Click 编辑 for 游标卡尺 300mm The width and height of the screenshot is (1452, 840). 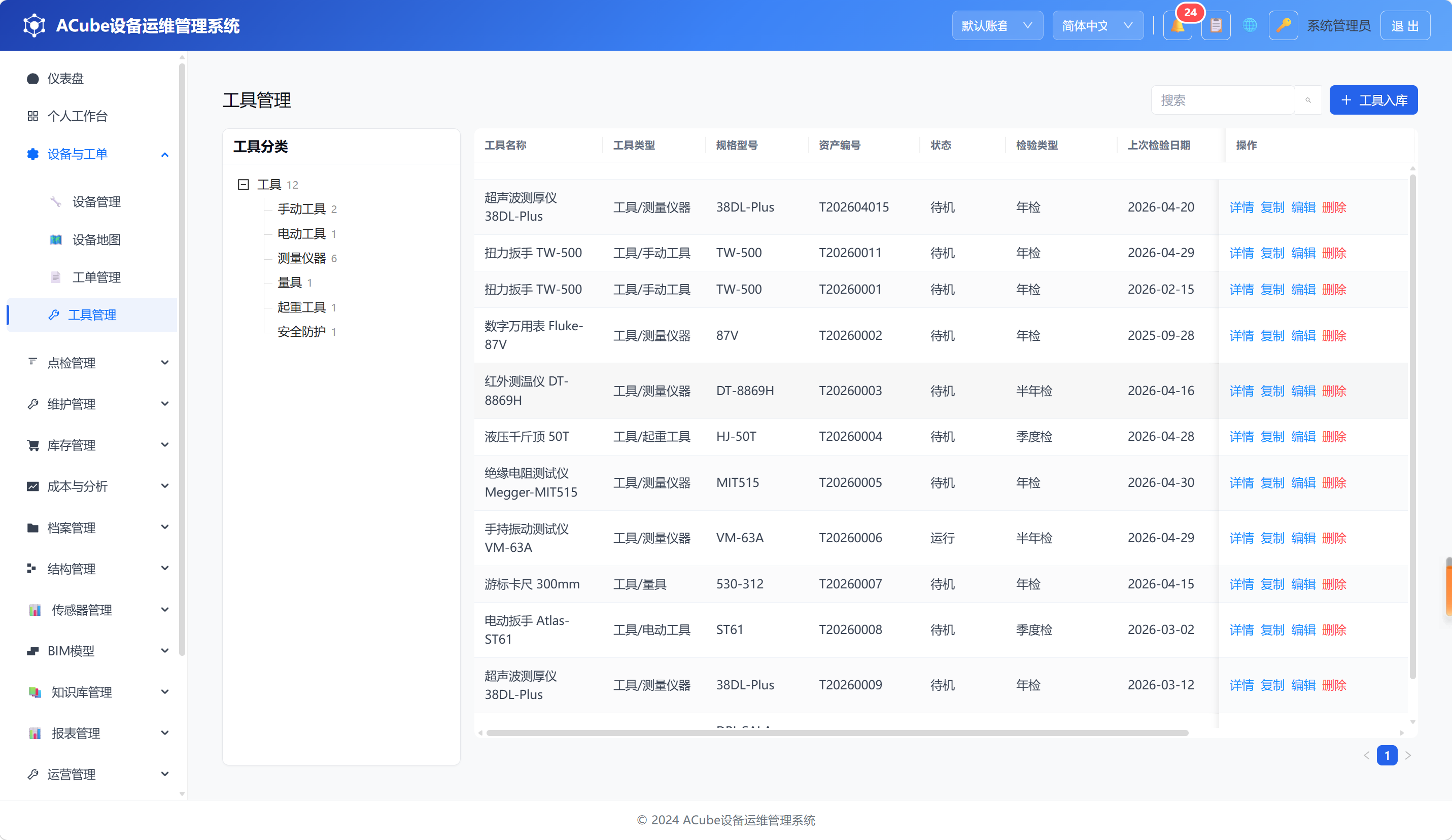(x=1303, y=584)
